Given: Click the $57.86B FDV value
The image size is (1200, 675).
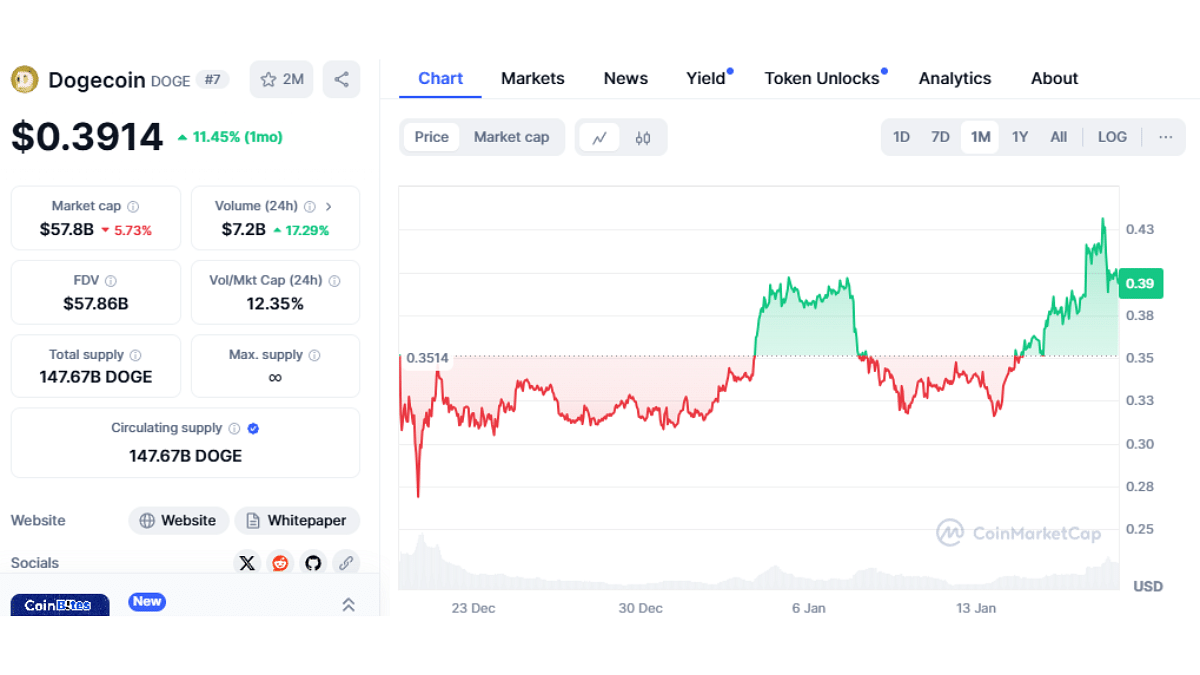Looking at the screenshot, I should click(95, 304).
